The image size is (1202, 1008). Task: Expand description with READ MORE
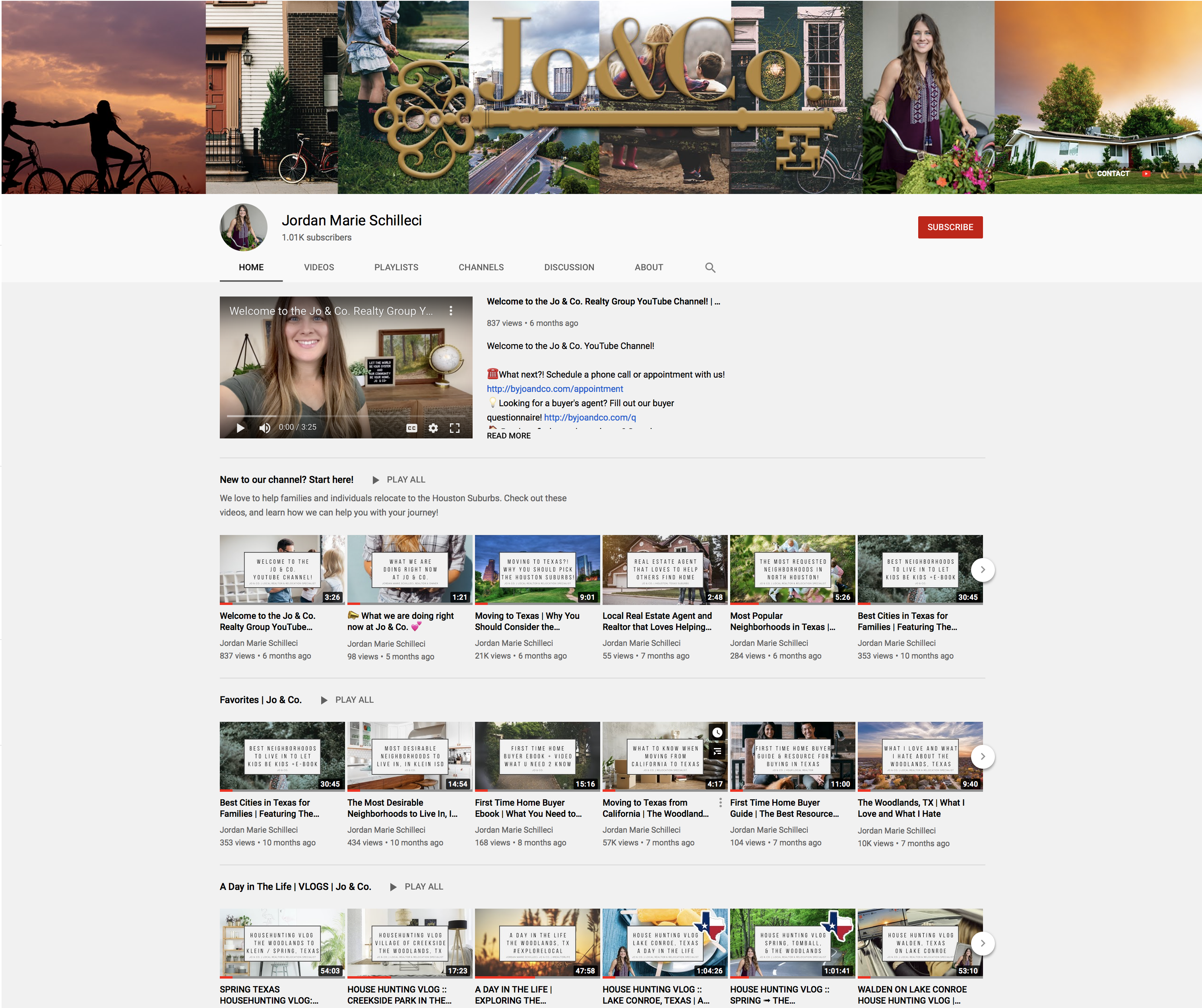509,436
